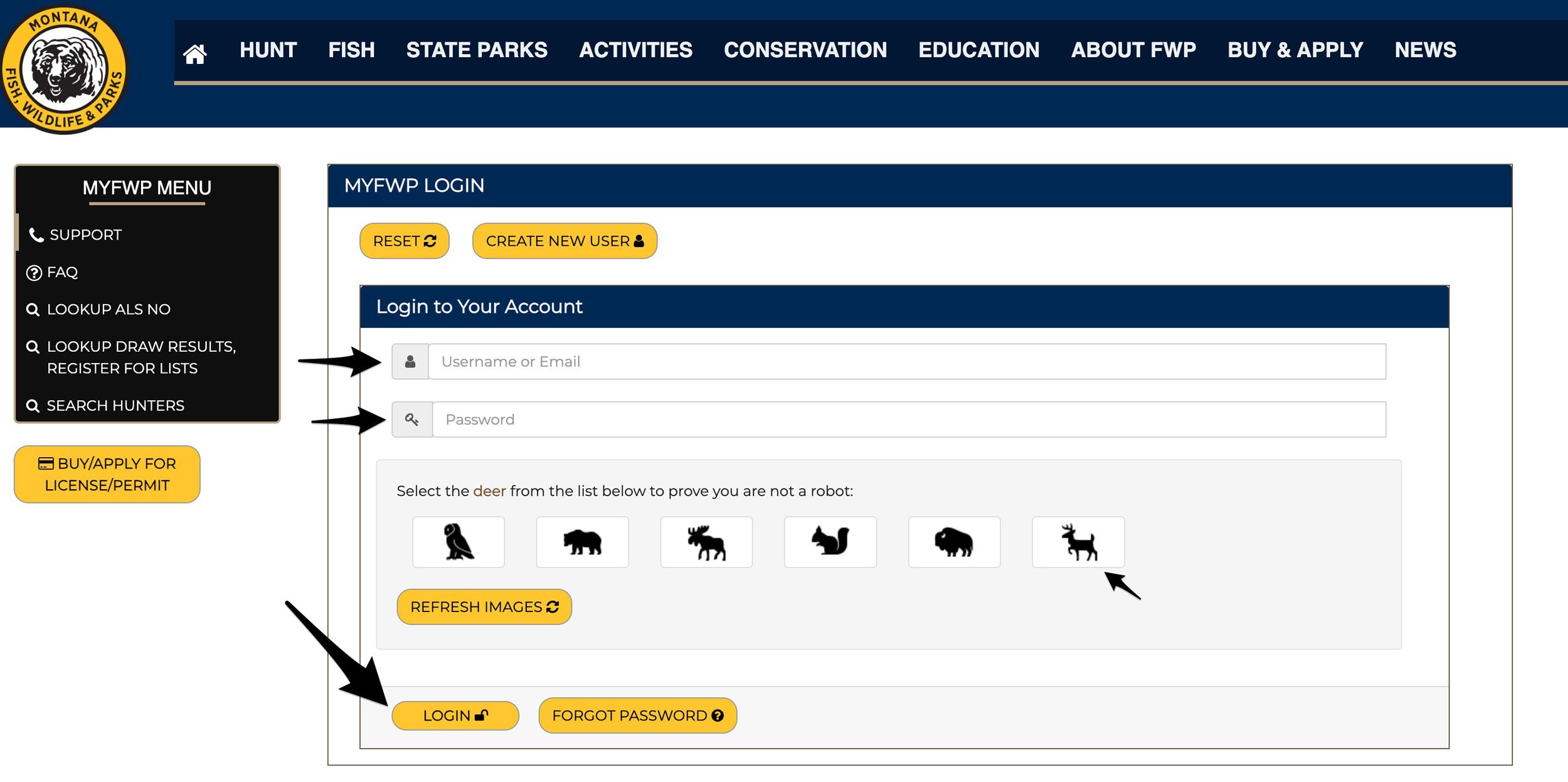Click the person icon in the username field
The width and height of the screenshot is (1568, 782).
411,361
